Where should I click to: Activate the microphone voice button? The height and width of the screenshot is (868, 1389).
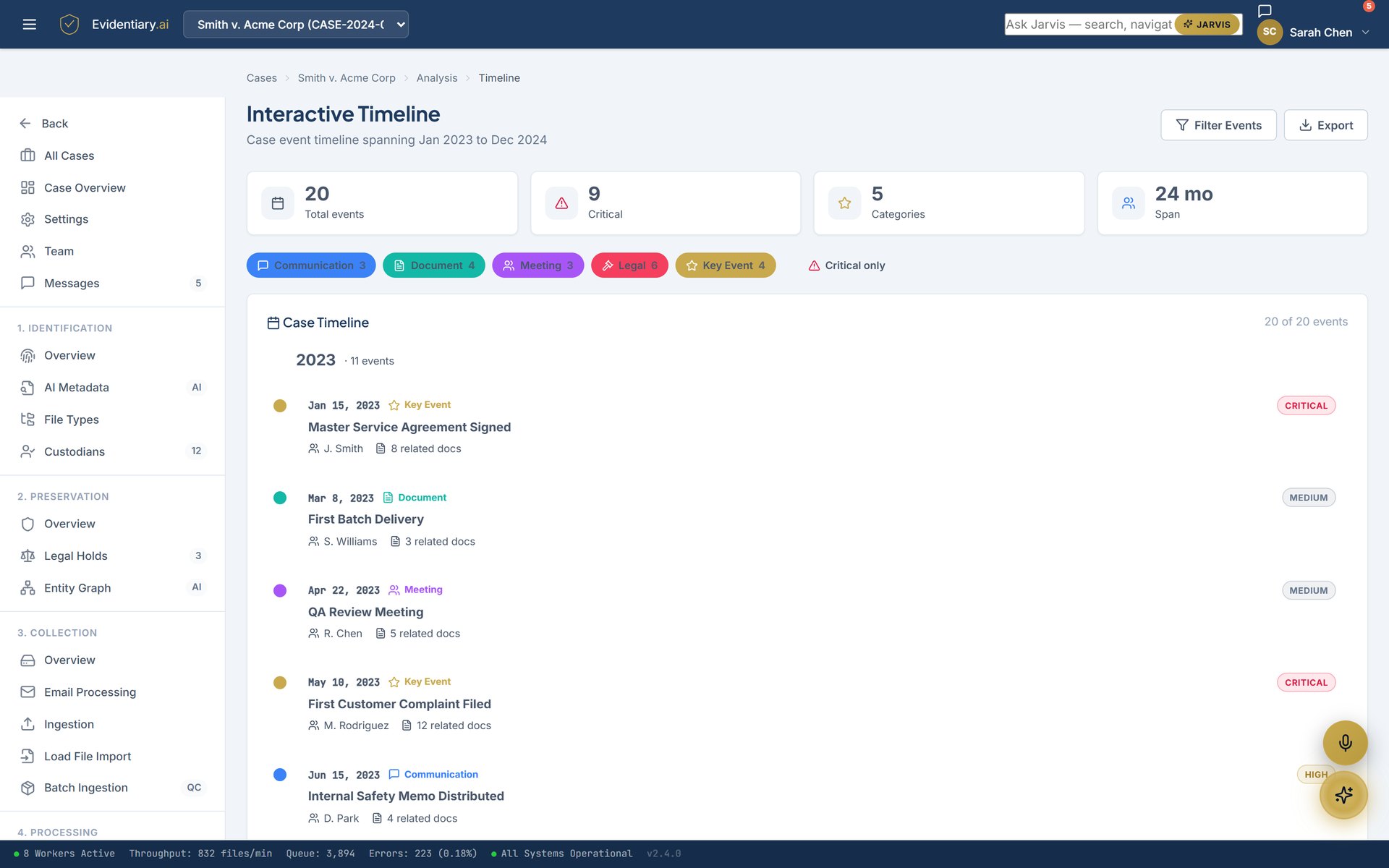tap(1345, 743)
